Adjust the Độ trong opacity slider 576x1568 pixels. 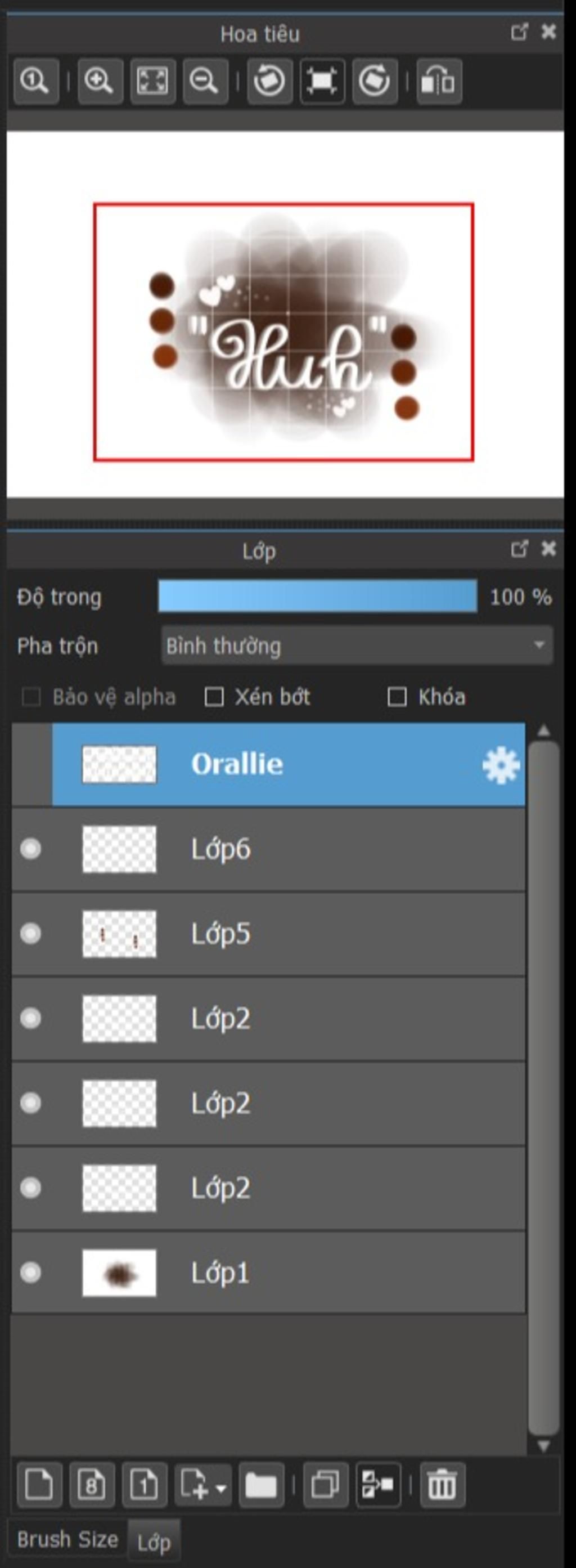click(x=317, y=596)
